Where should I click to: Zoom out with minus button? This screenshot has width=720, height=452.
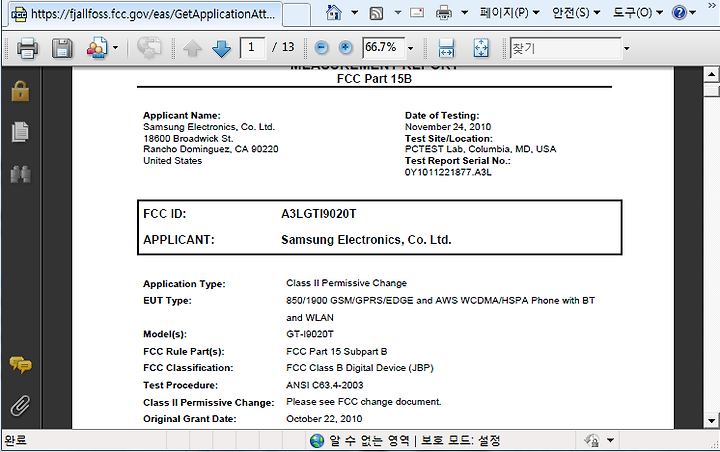pos(321,47)
